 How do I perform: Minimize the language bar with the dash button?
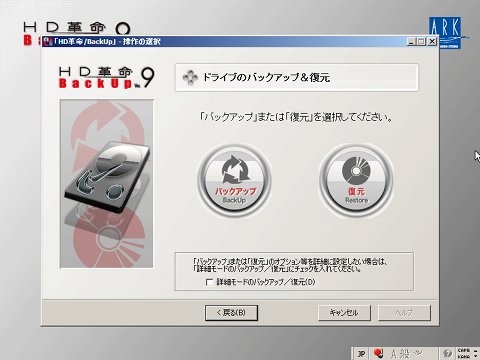(x=476, y=351)
